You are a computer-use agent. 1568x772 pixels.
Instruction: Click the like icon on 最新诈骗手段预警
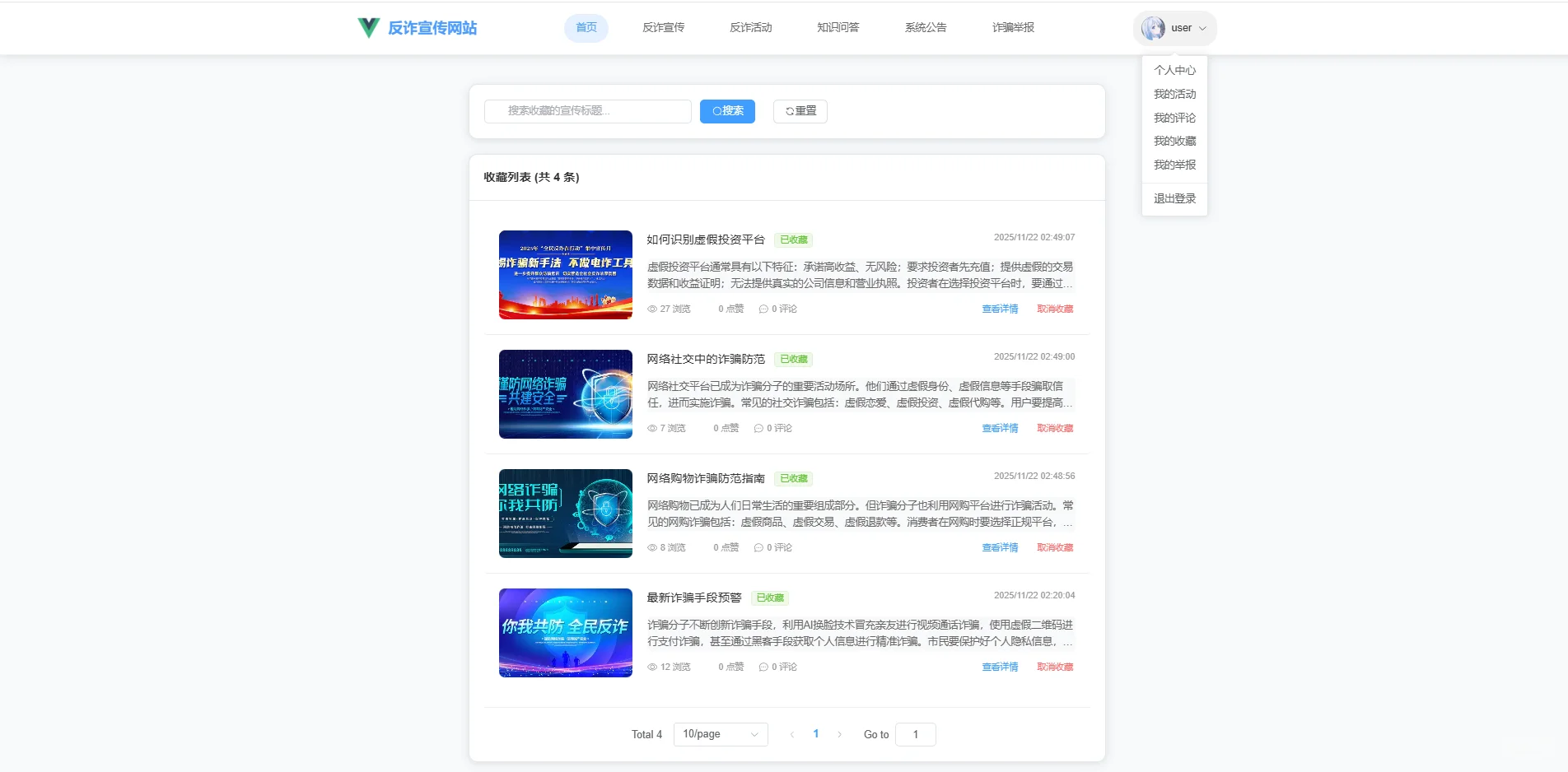click(716, 667)
